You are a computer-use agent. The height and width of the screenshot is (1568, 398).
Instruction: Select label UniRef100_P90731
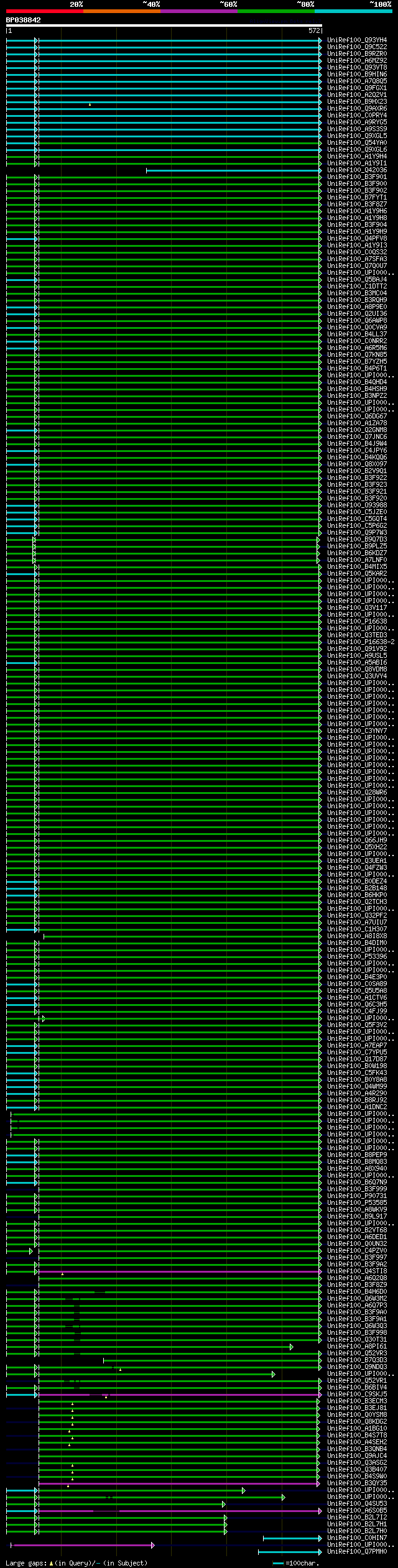pos(357,1197)
